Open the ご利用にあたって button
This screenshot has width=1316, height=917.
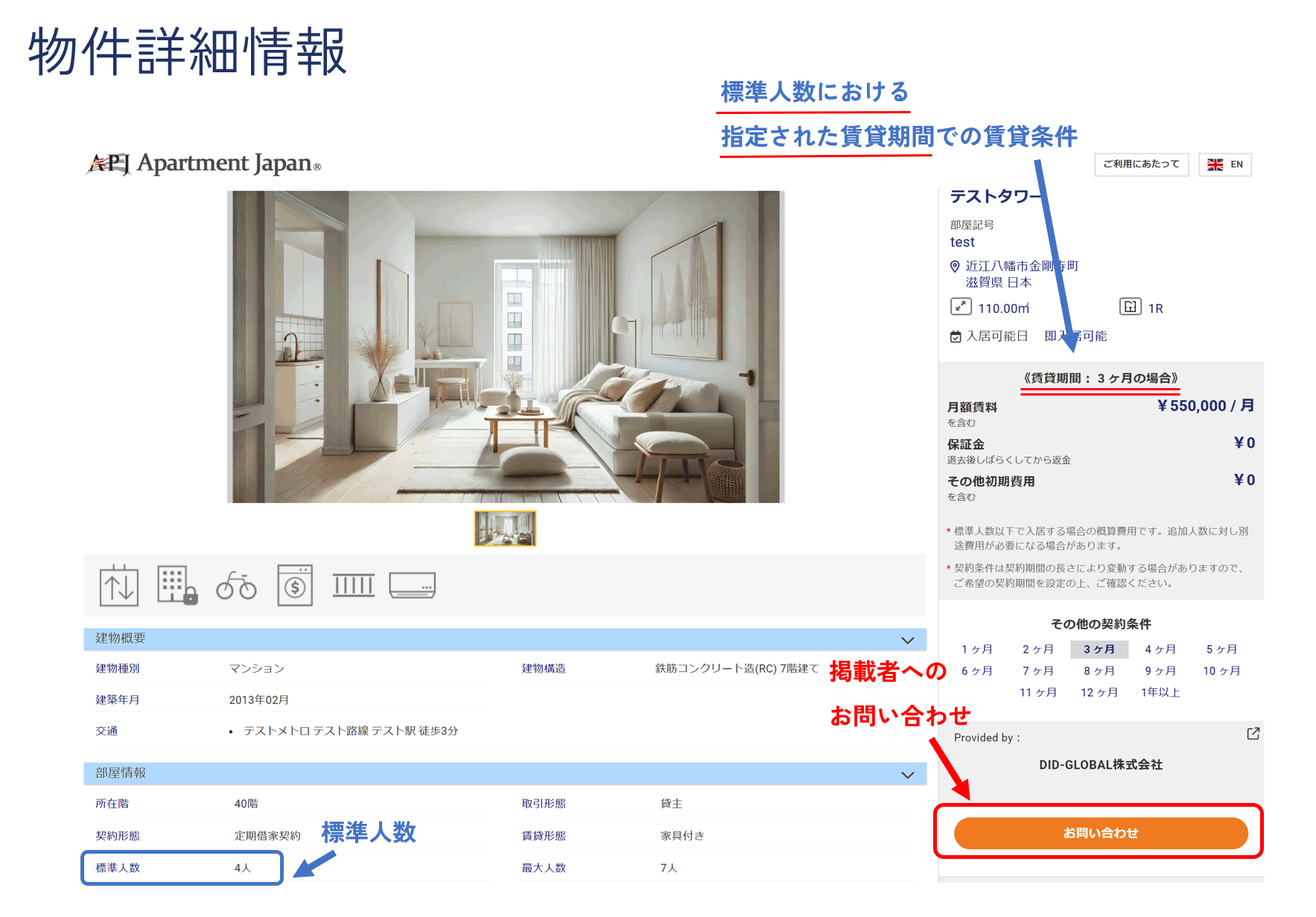(1141, 165)
